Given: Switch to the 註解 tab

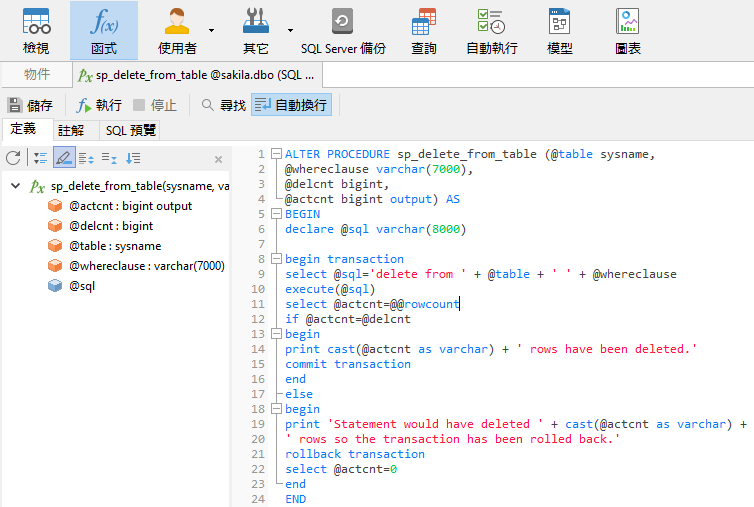Looking at the screenshot, I should [x=71, y=130].
